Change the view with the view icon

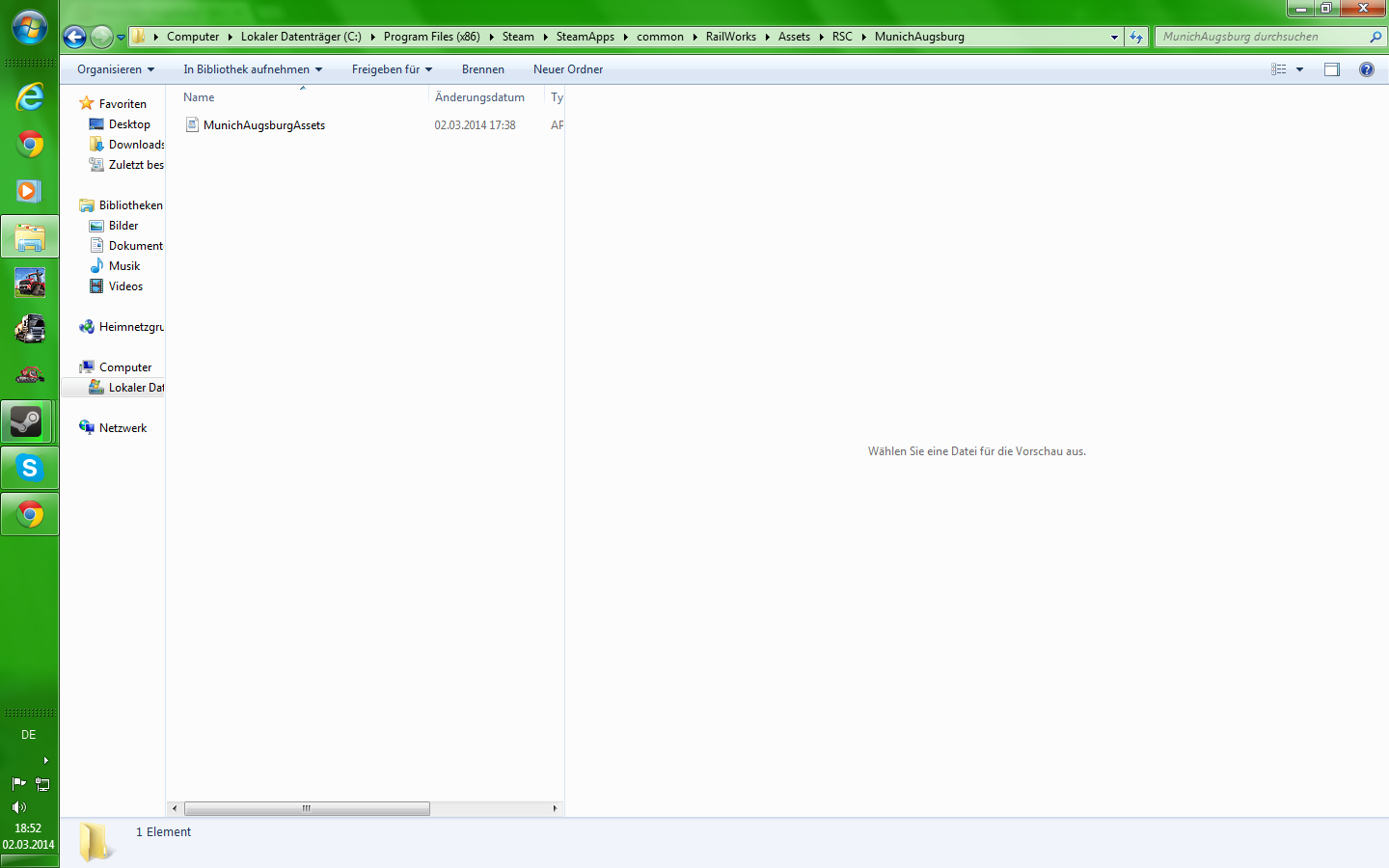[1279, 69]
